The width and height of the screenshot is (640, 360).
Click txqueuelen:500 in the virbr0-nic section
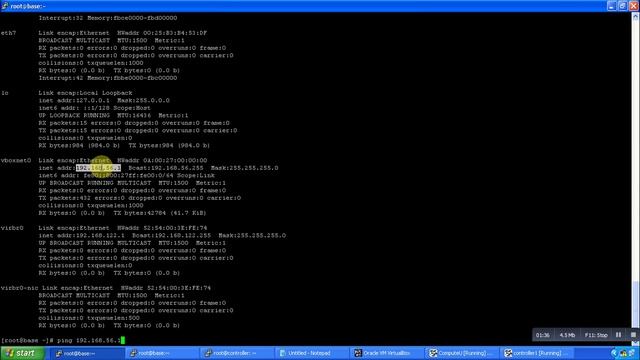pyautogui.click(x=113, y=318)
